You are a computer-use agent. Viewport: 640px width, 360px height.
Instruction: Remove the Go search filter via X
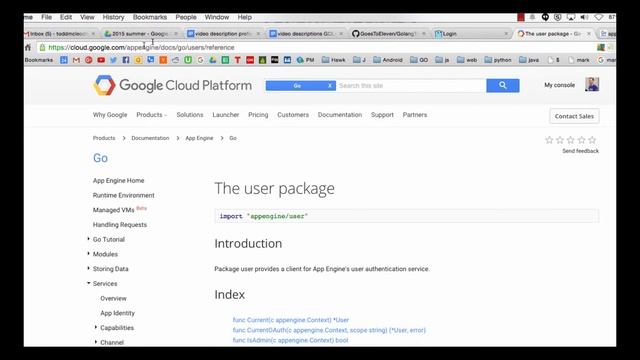[330, 86]
